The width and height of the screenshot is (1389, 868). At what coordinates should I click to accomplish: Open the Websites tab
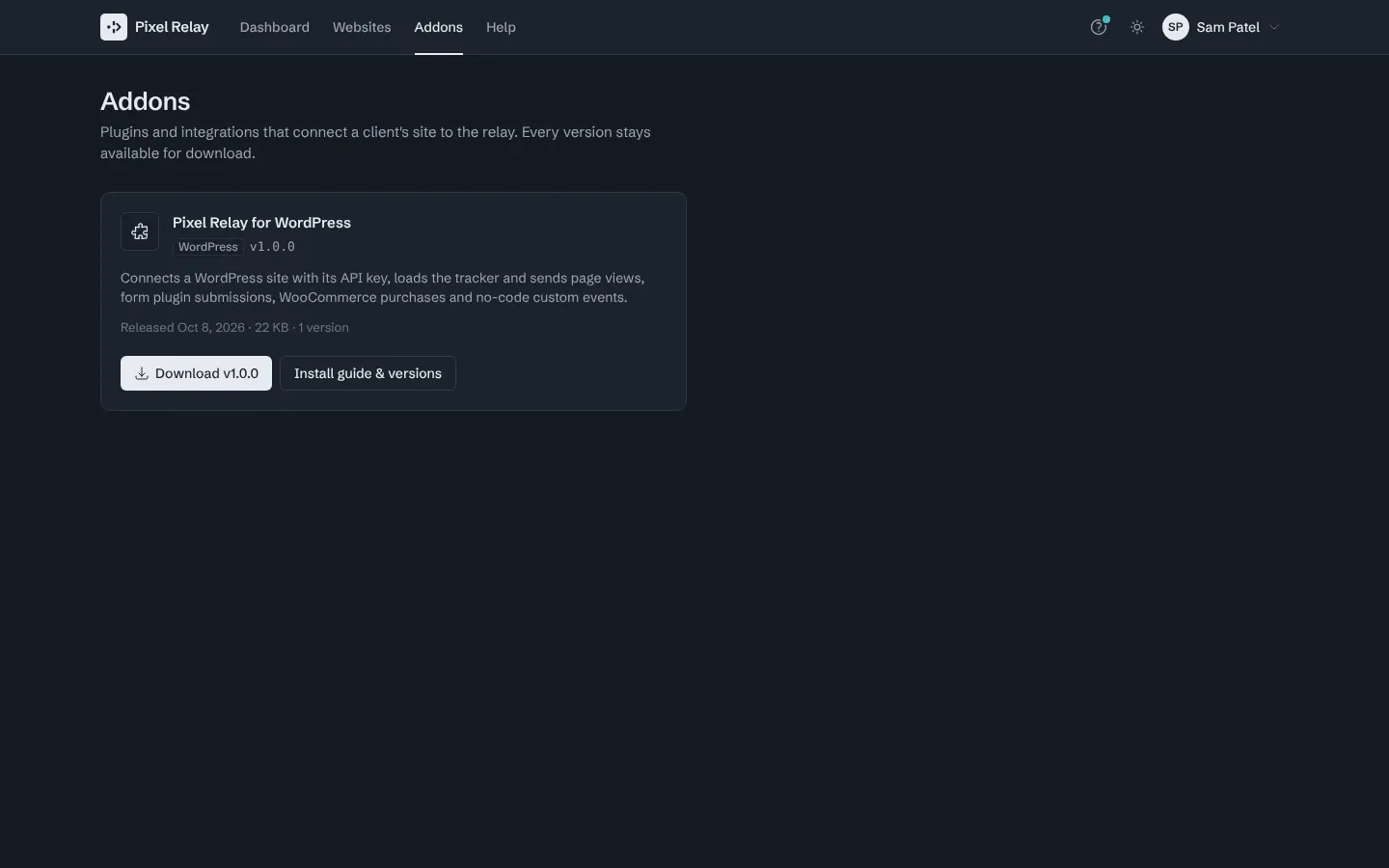(x=362, y=27)
